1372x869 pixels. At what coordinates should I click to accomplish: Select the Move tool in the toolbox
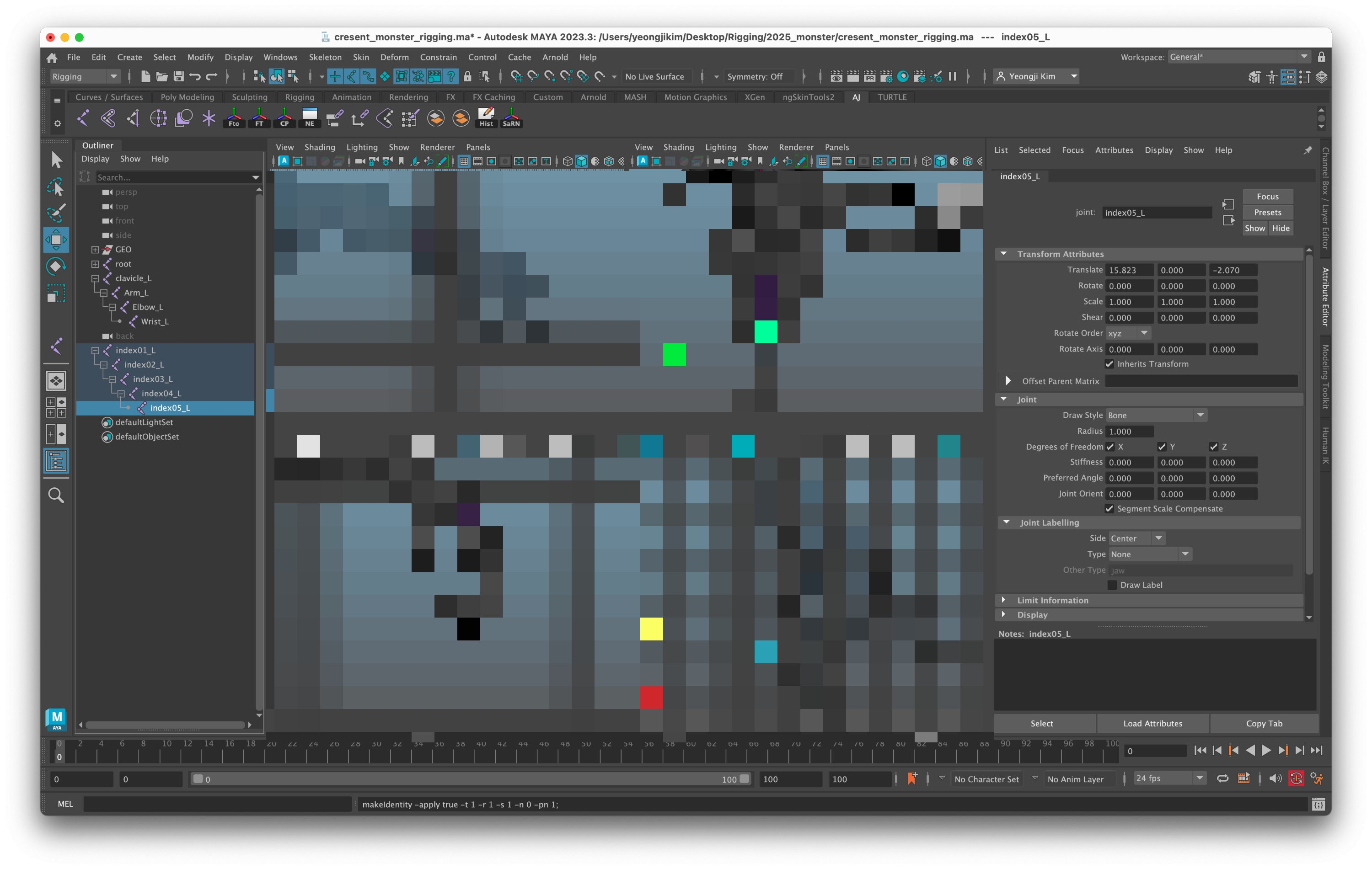(56, 240)
